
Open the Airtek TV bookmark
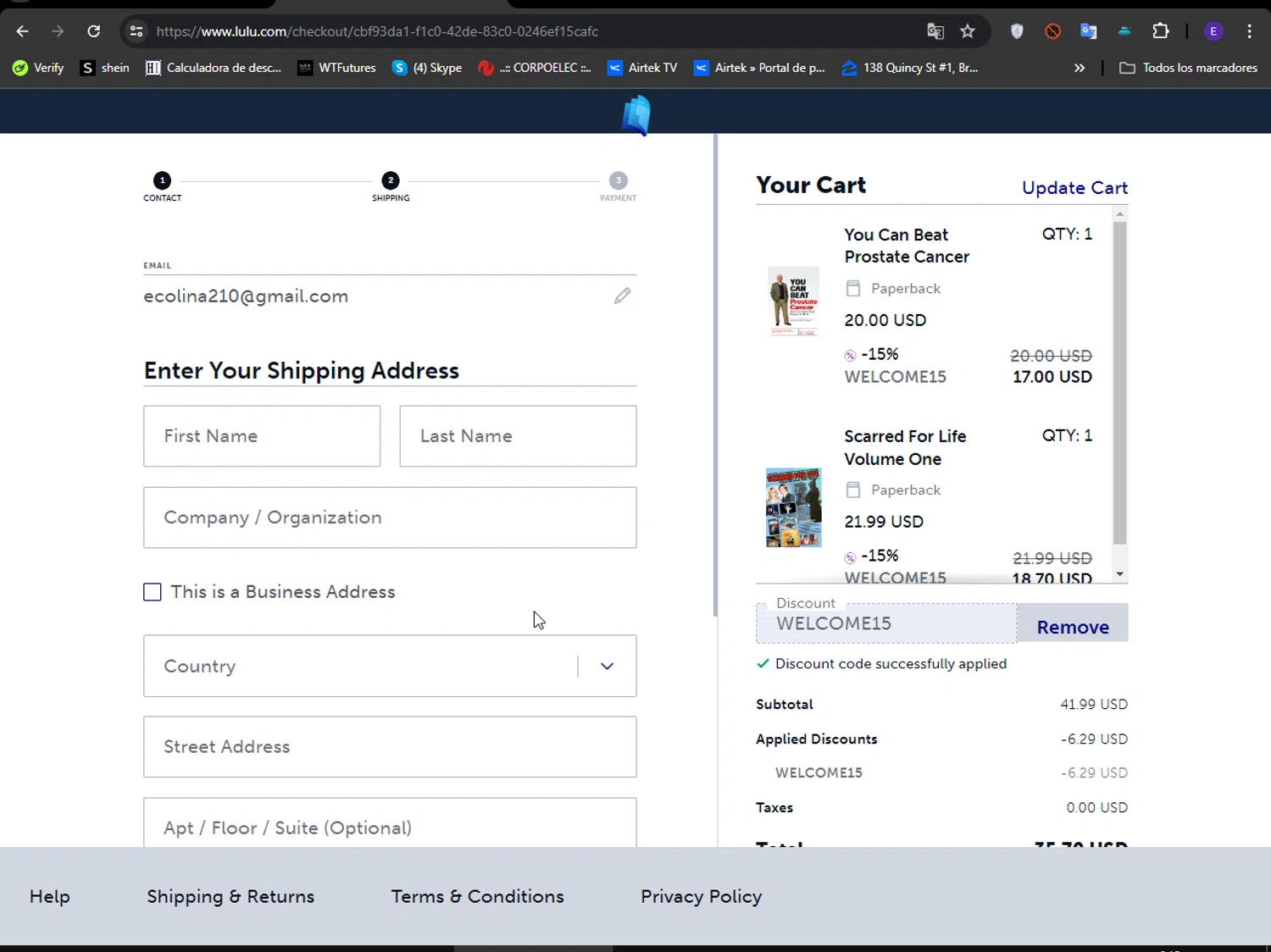coord(642,68)
